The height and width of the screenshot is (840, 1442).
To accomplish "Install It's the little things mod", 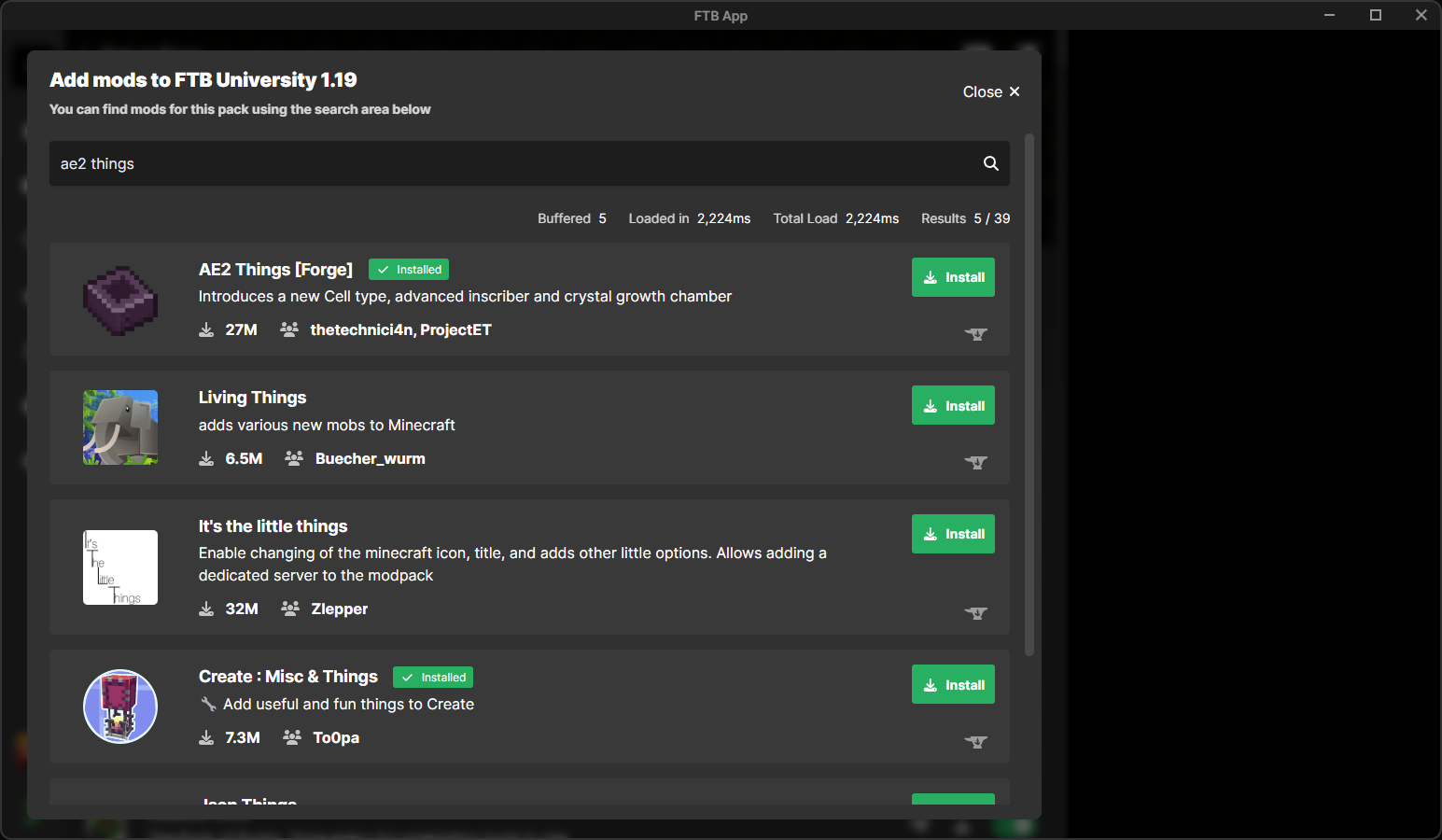I will point(953,534).
